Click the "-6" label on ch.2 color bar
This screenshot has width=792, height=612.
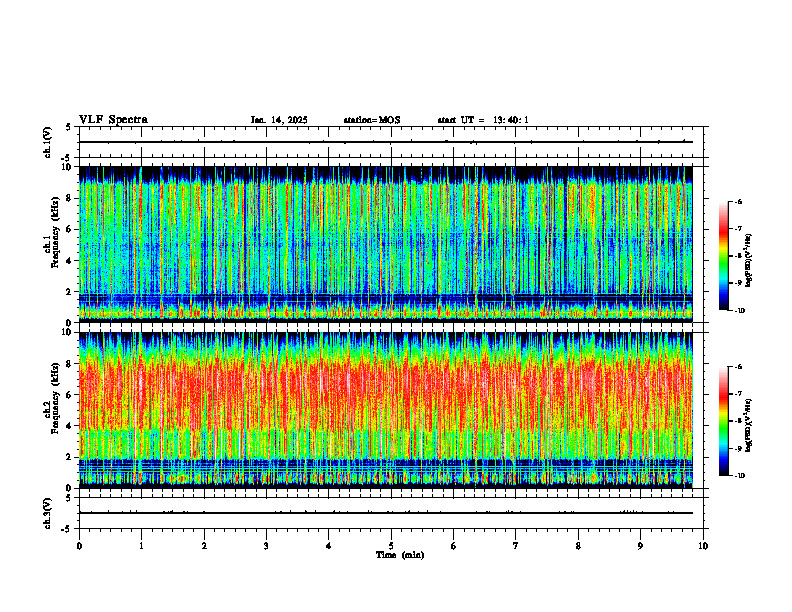738,367
